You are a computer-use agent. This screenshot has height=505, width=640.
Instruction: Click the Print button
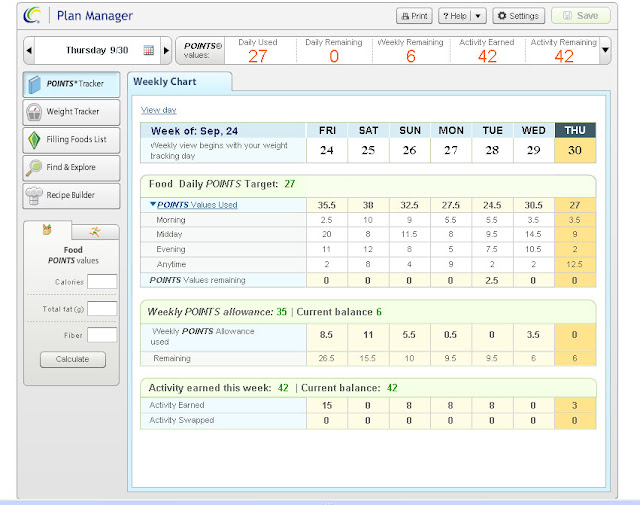pos(414,16)
